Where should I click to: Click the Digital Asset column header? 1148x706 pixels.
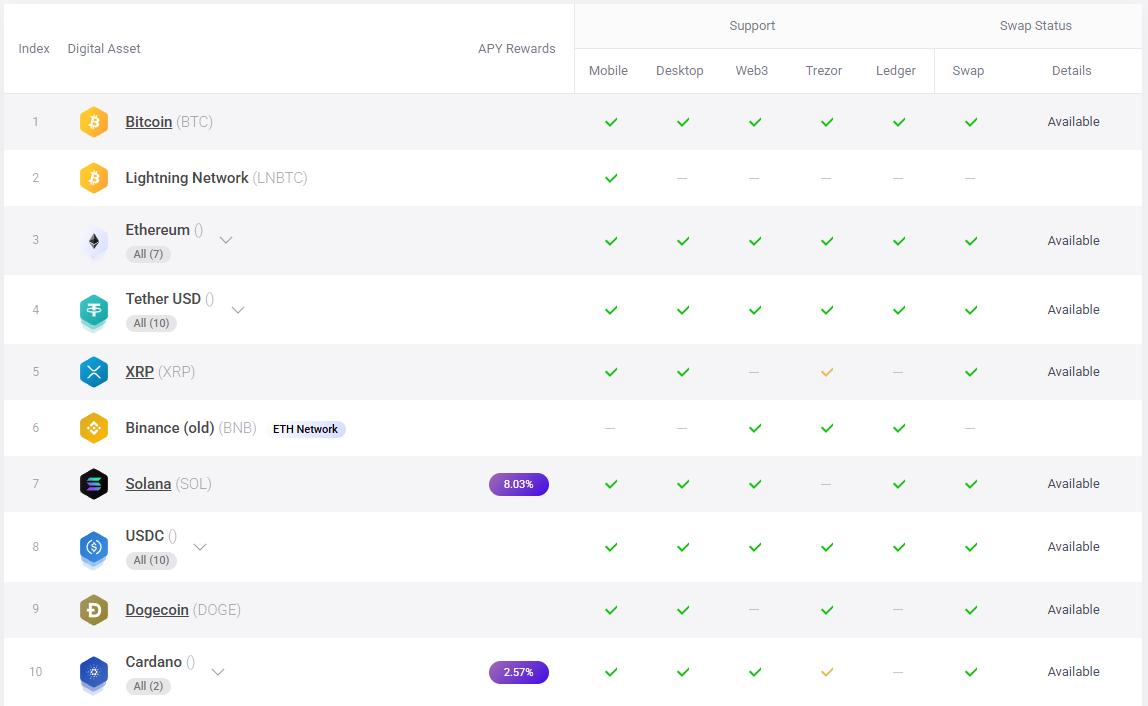(x=104, y=48)
